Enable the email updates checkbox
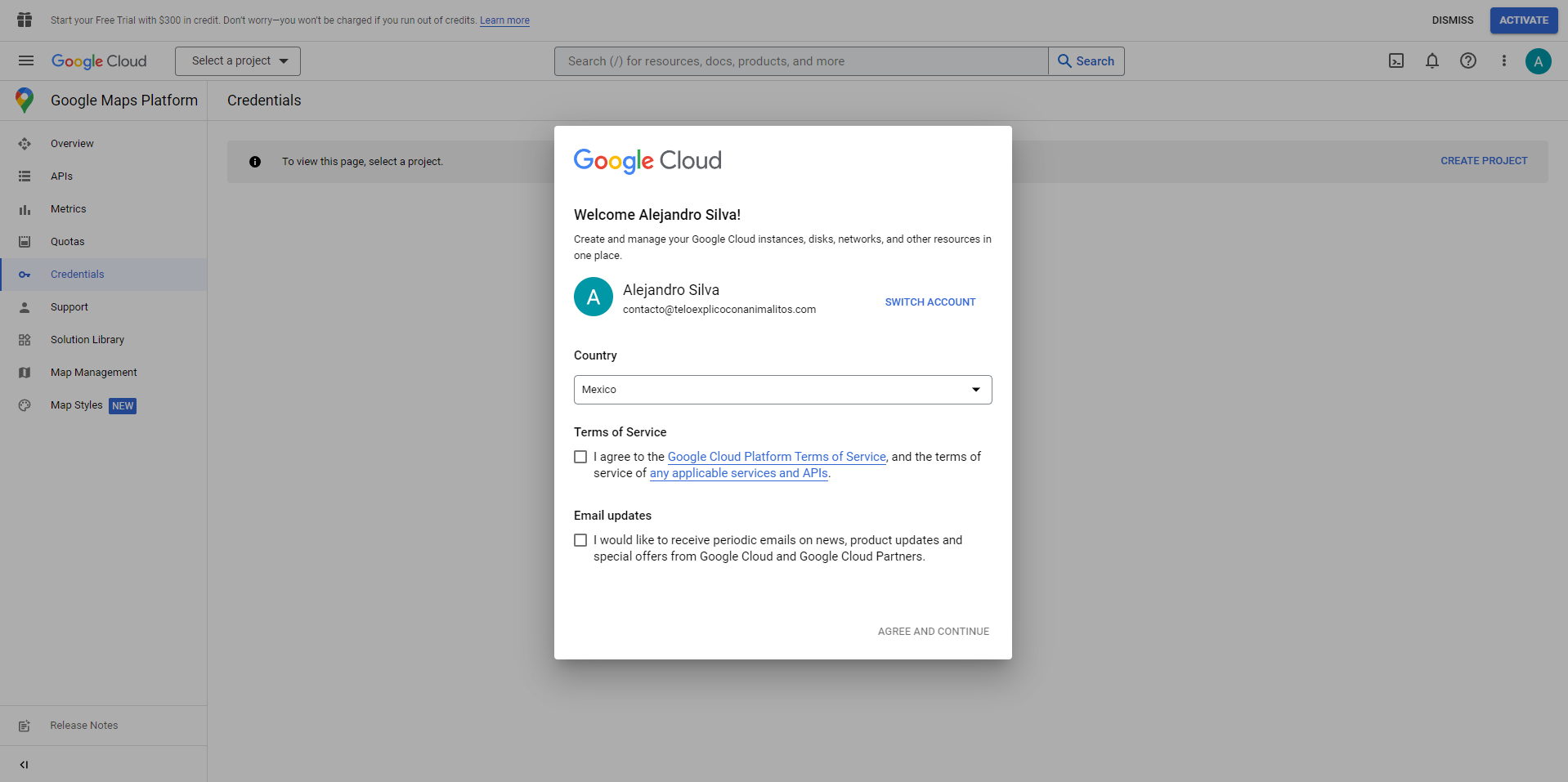 [580, 540]
